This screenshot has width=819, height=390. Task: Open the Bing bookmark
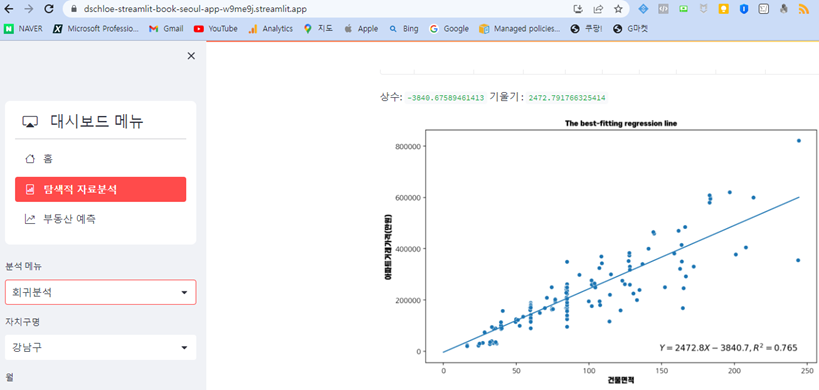click(x=404, y=29)
